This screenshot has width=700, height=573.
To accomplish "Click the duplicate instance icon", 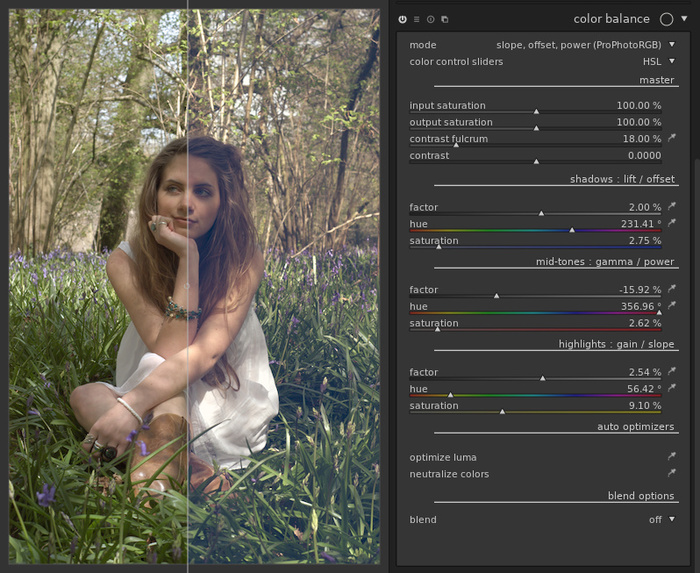I will 445,19.
